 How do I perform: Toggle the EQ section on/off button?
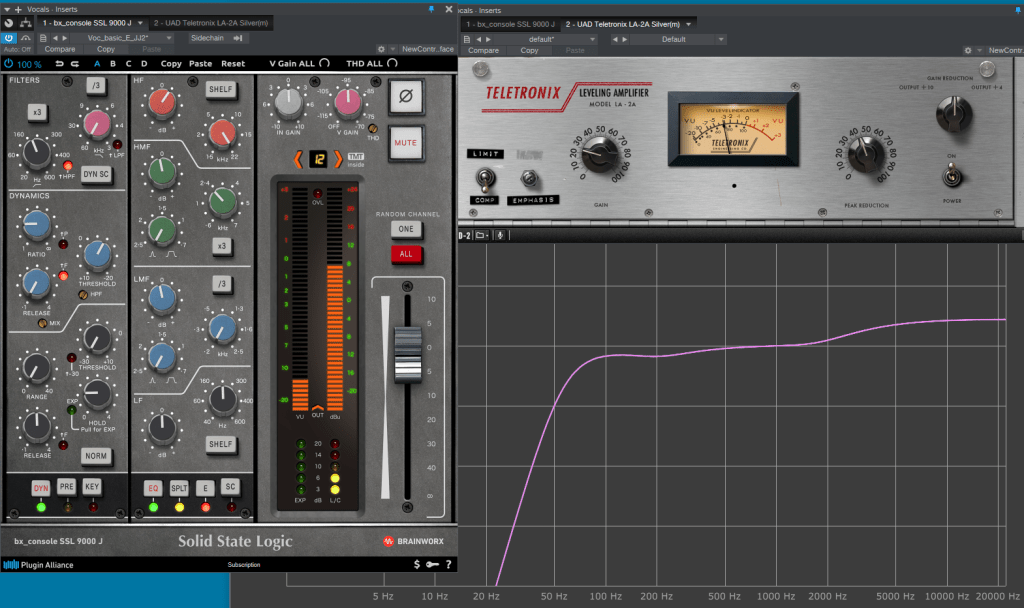[153, 488]
